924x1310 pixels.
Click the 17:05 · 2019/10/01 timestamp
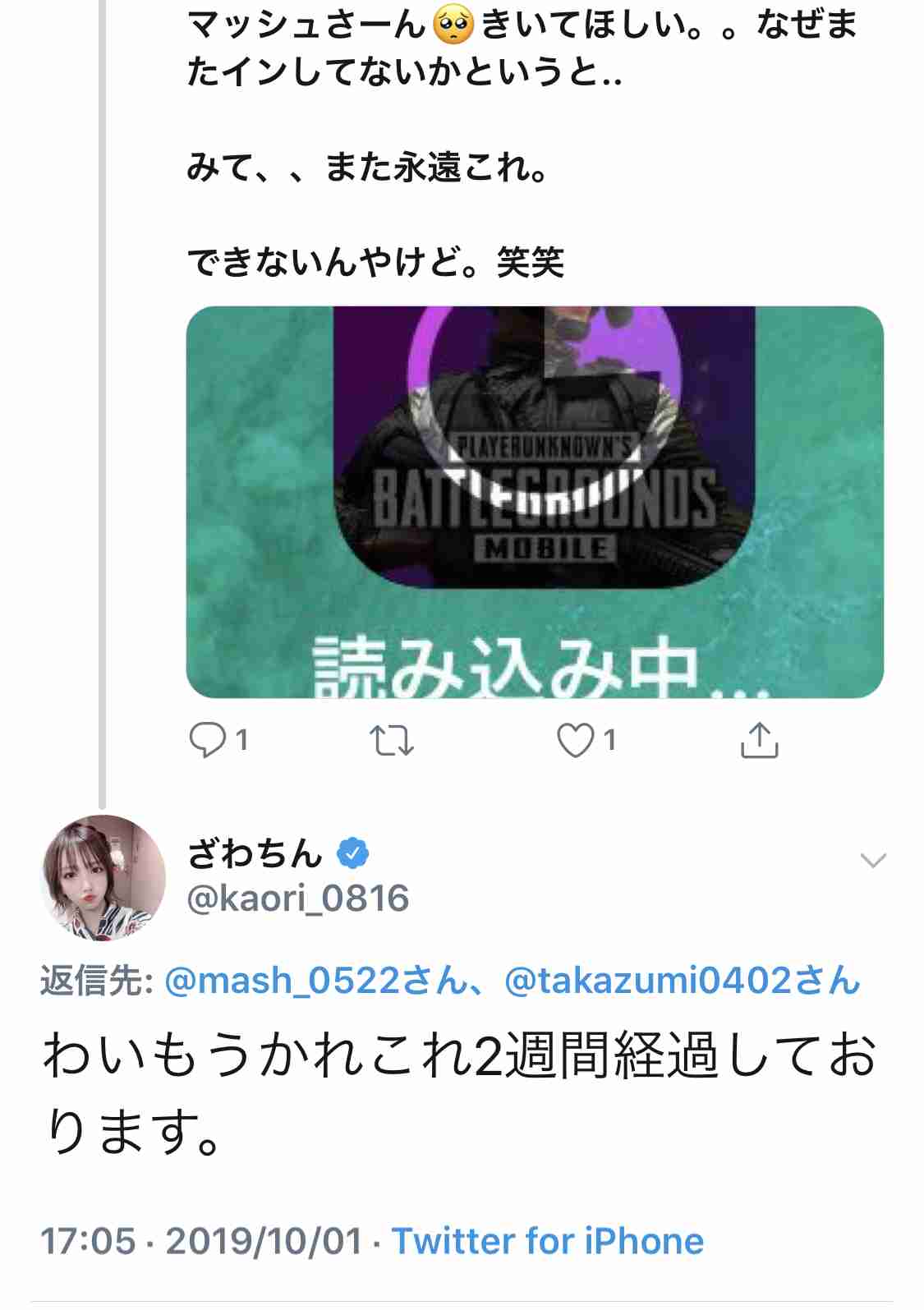point(201,1241)
